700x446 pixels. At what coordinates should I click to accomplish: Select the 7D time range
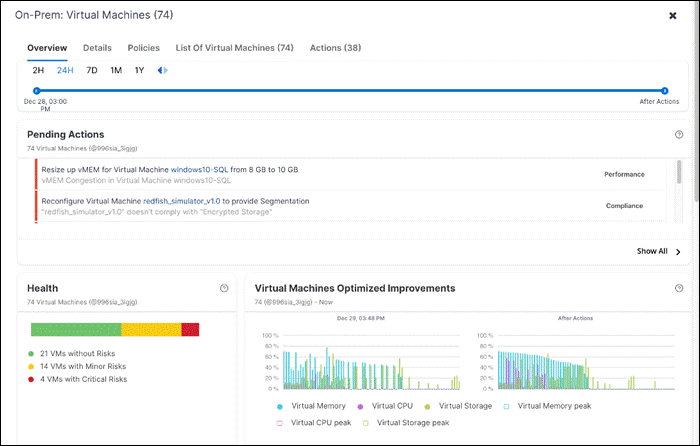pyautogui.click(x=92, y=70)
